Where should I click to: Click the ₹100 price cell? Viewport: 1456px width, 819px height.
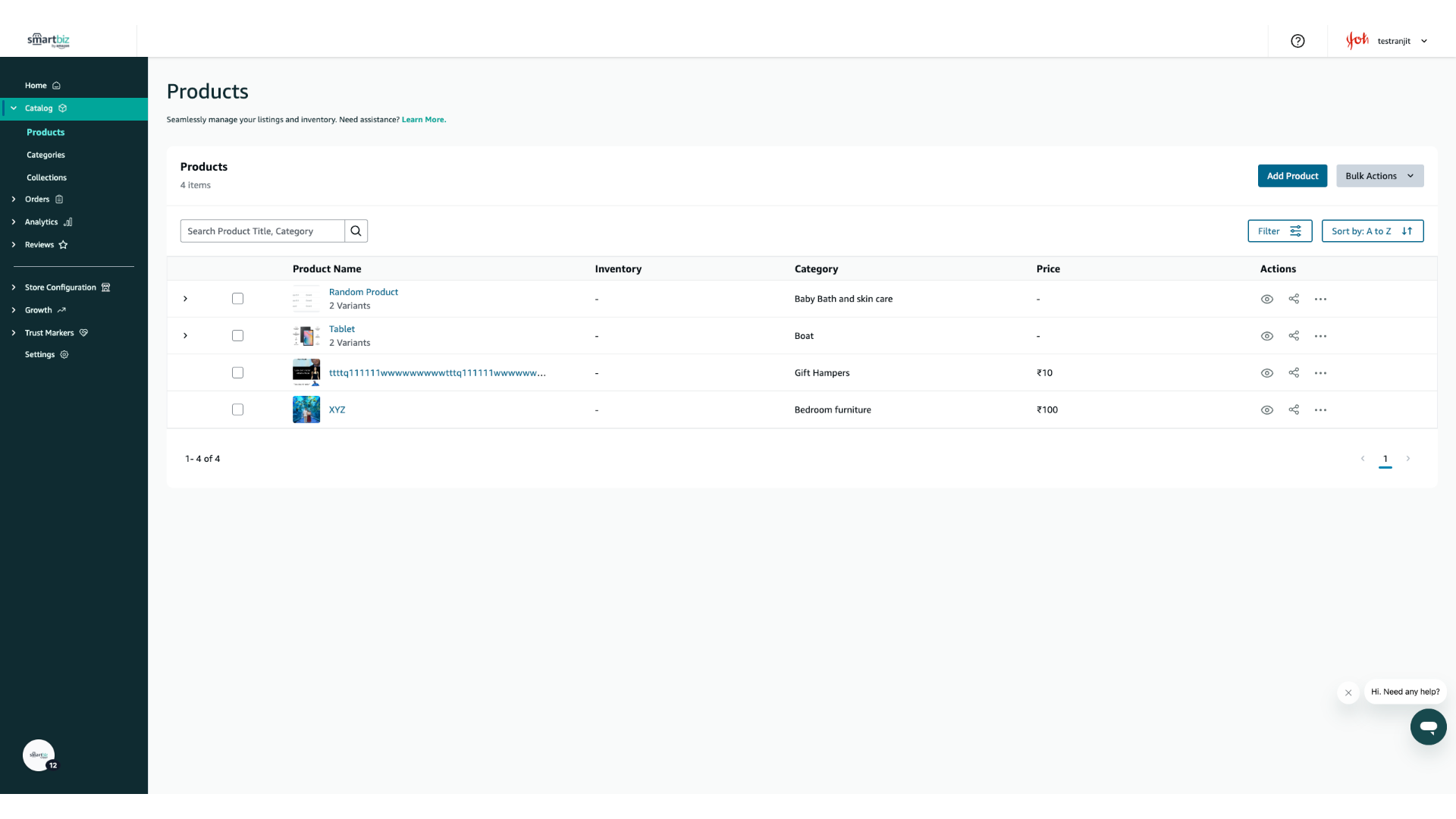pyautogui.click(x=1047, y=410)
